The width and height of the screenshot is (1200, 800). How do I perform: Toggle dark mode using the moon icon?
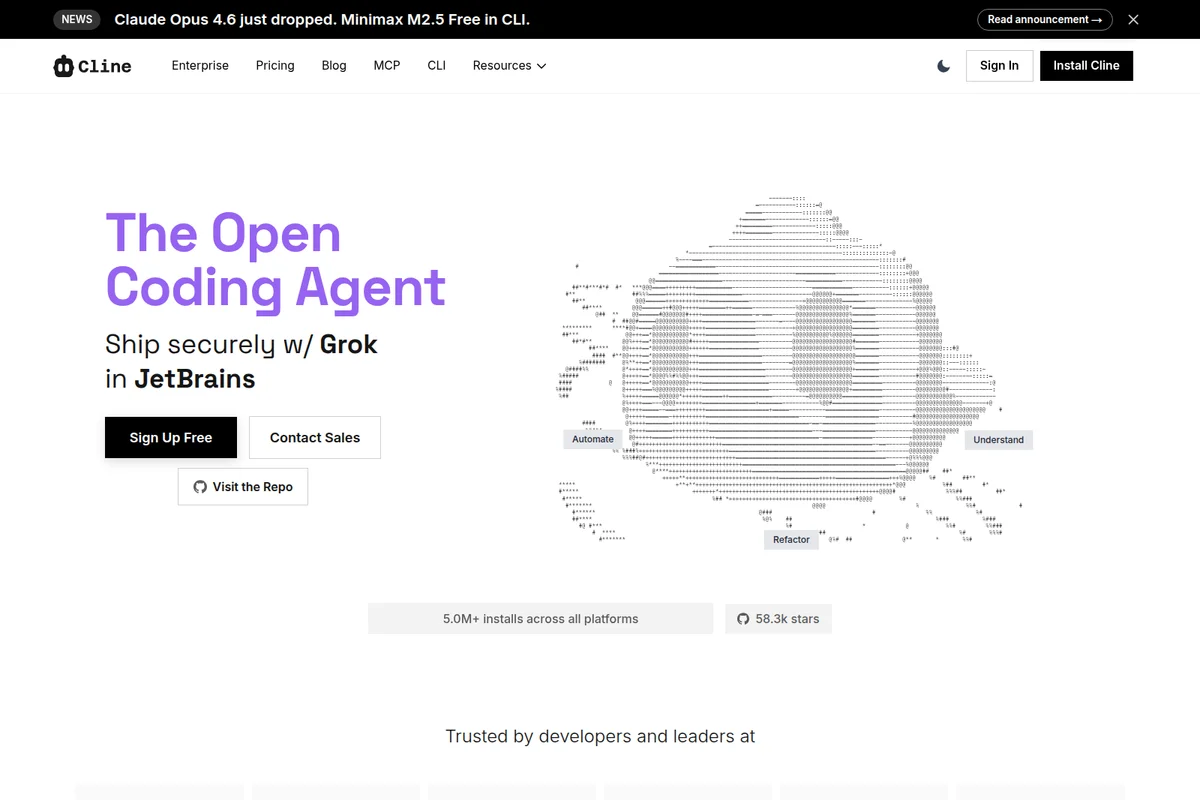(942, 65)
